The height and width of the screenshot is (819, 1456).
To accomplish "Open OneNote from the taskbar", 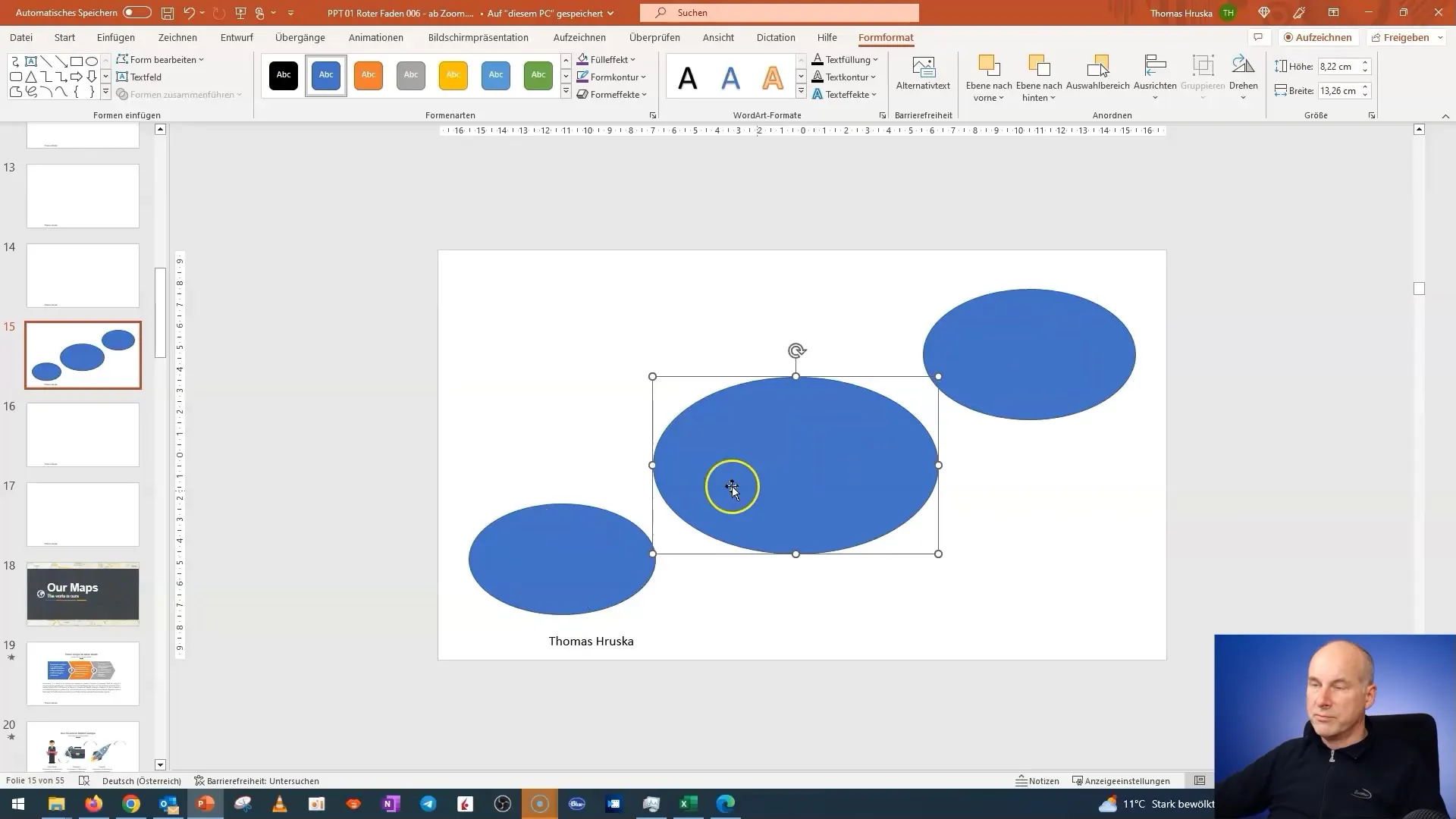I will coord(391,804).
